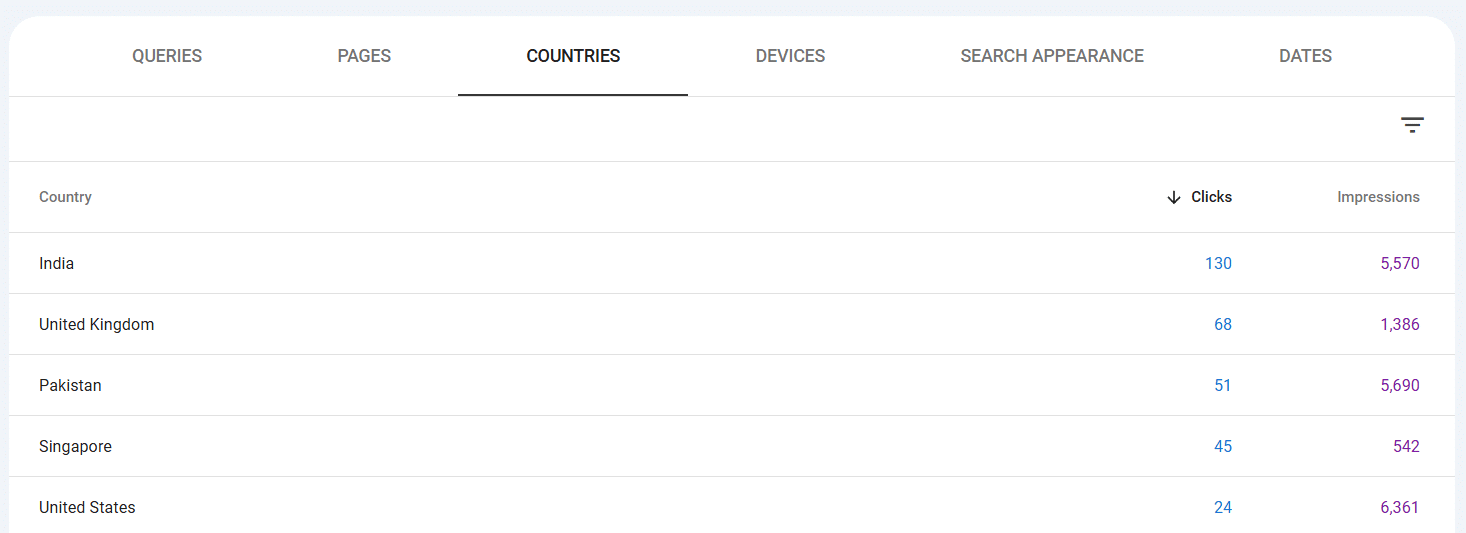Select the United States row
Viewport: 1466px width, 533px height.
732,506
